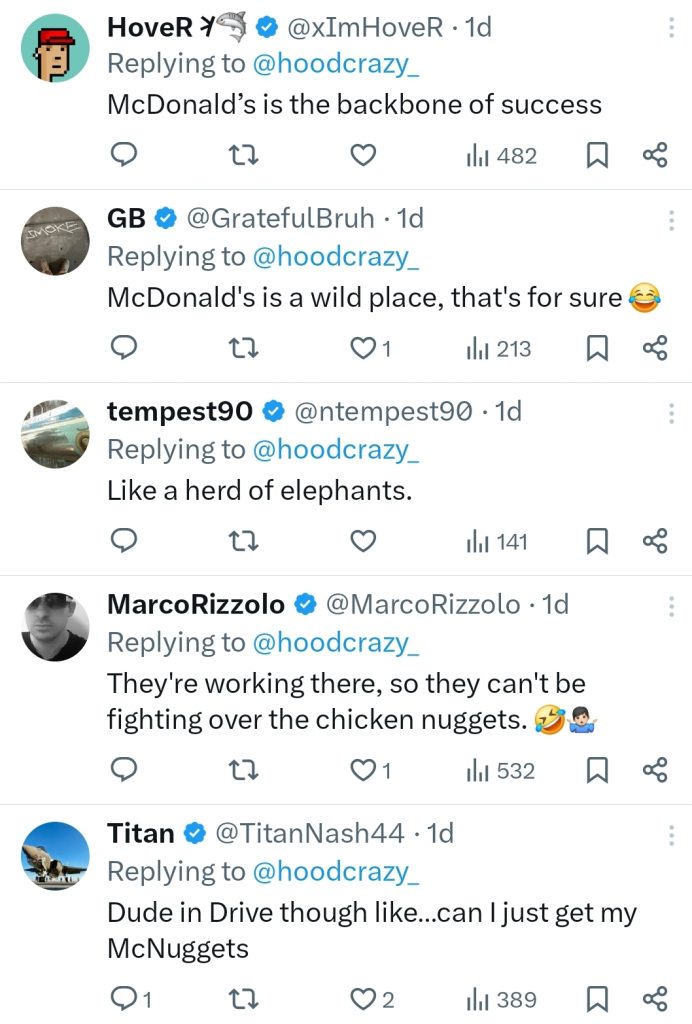Like MarcoRizzolo's chicken nuggets reply
Image resolution: width=692 pixels, height=1024 pixels.
pyautogui.click(x=364, y=771)
